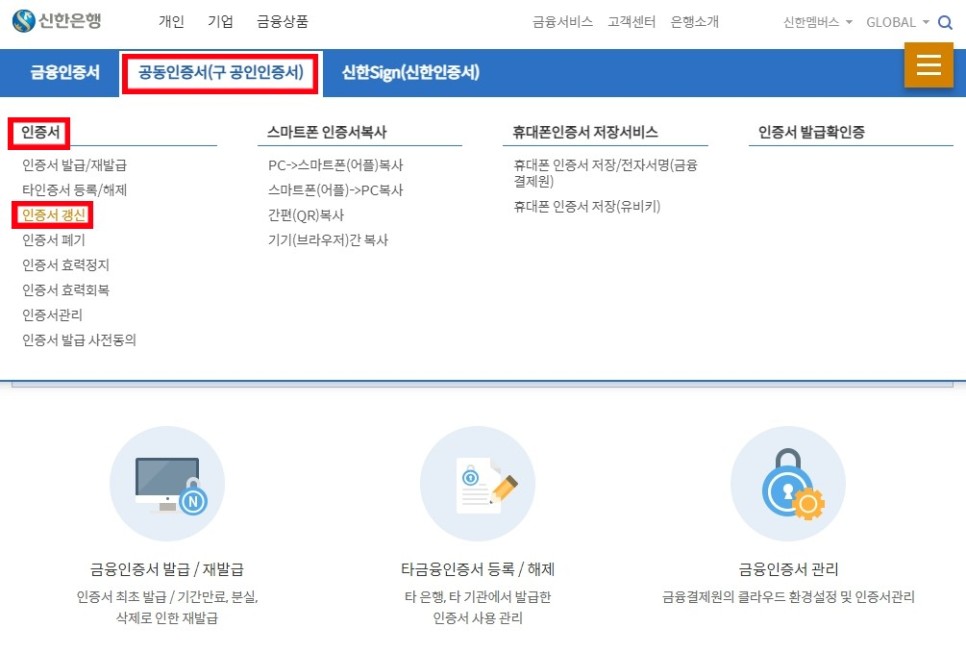Open 인증서관리 link
The height and width of the screenshot is (653, 966).
coord(52,315)
